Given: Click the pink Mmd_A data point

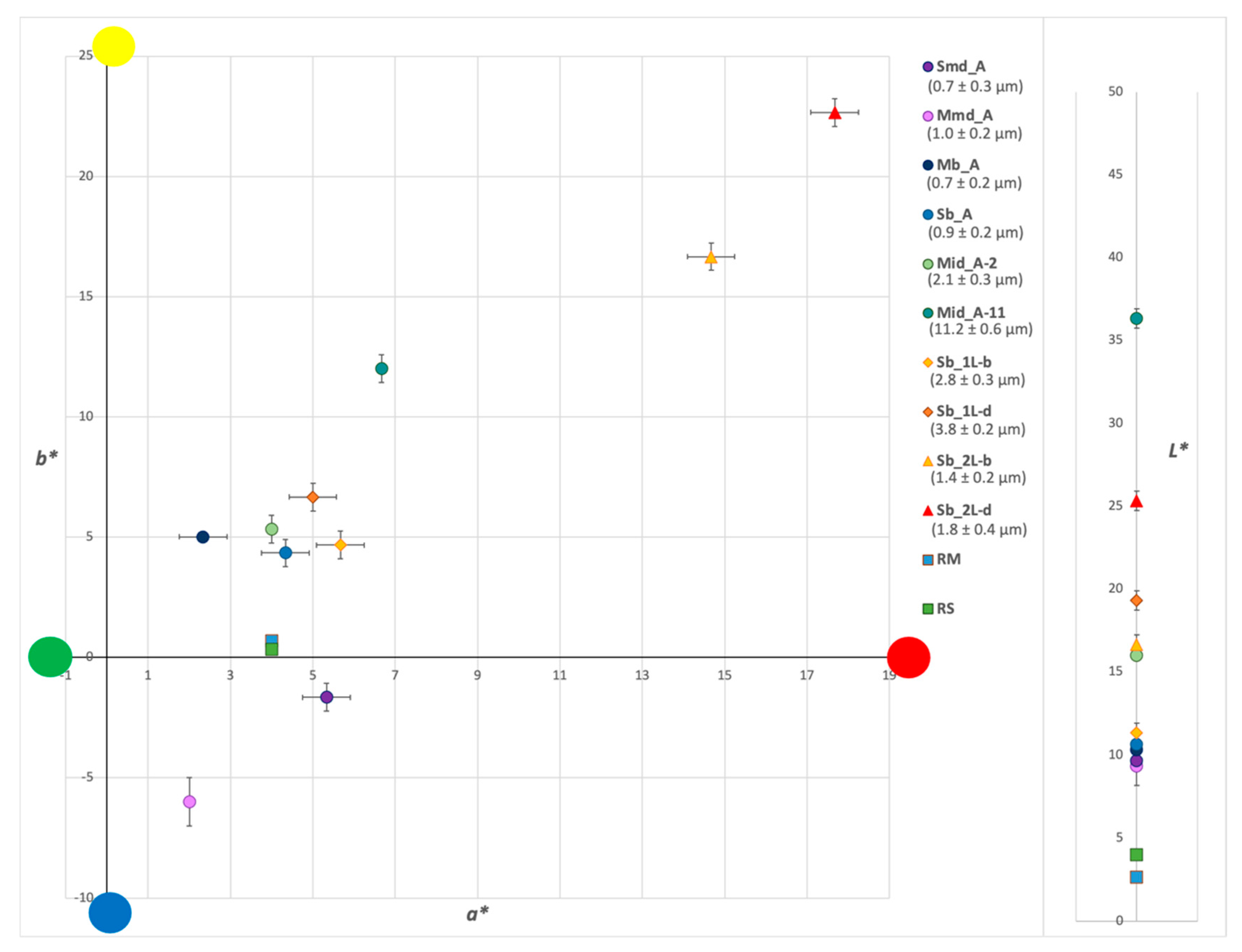Looking at the screenshot, I should coord(189,802).
